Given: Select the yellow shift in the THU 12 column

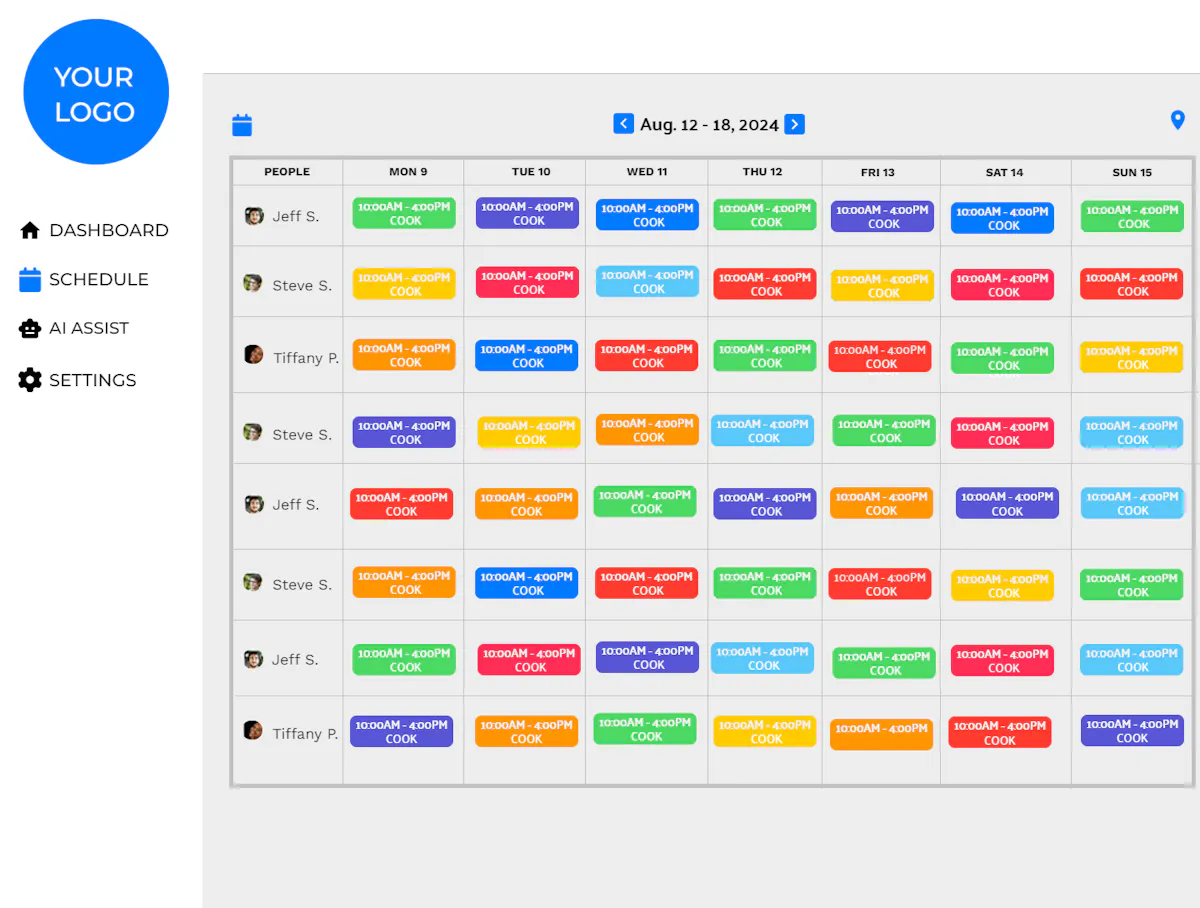Looking at the screenshot, I should coord(765,732).
